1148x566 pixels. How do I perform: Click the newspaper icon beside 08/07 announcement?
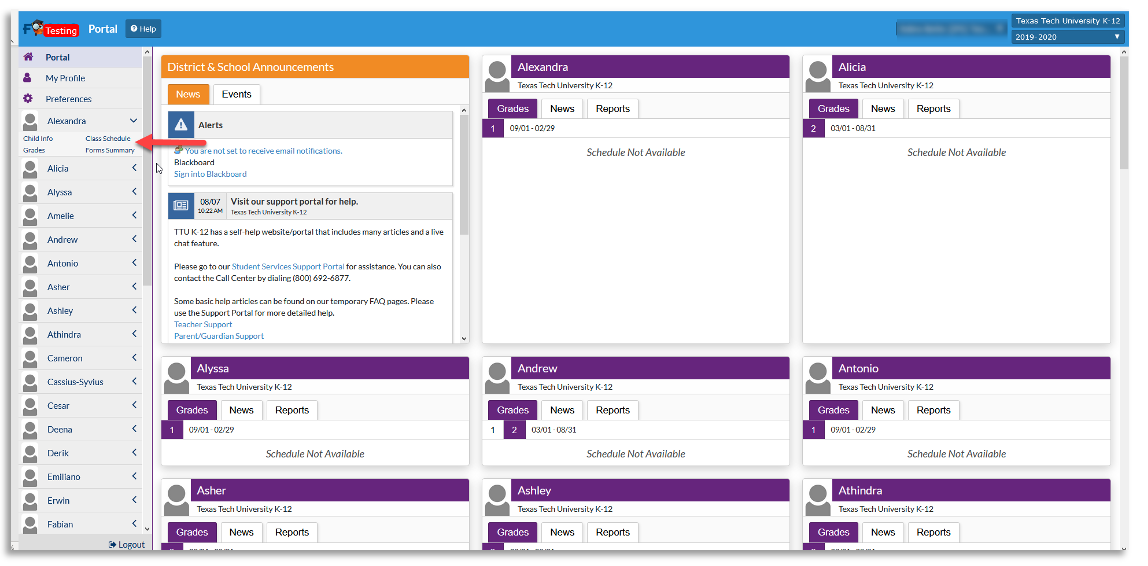point(181,206)
